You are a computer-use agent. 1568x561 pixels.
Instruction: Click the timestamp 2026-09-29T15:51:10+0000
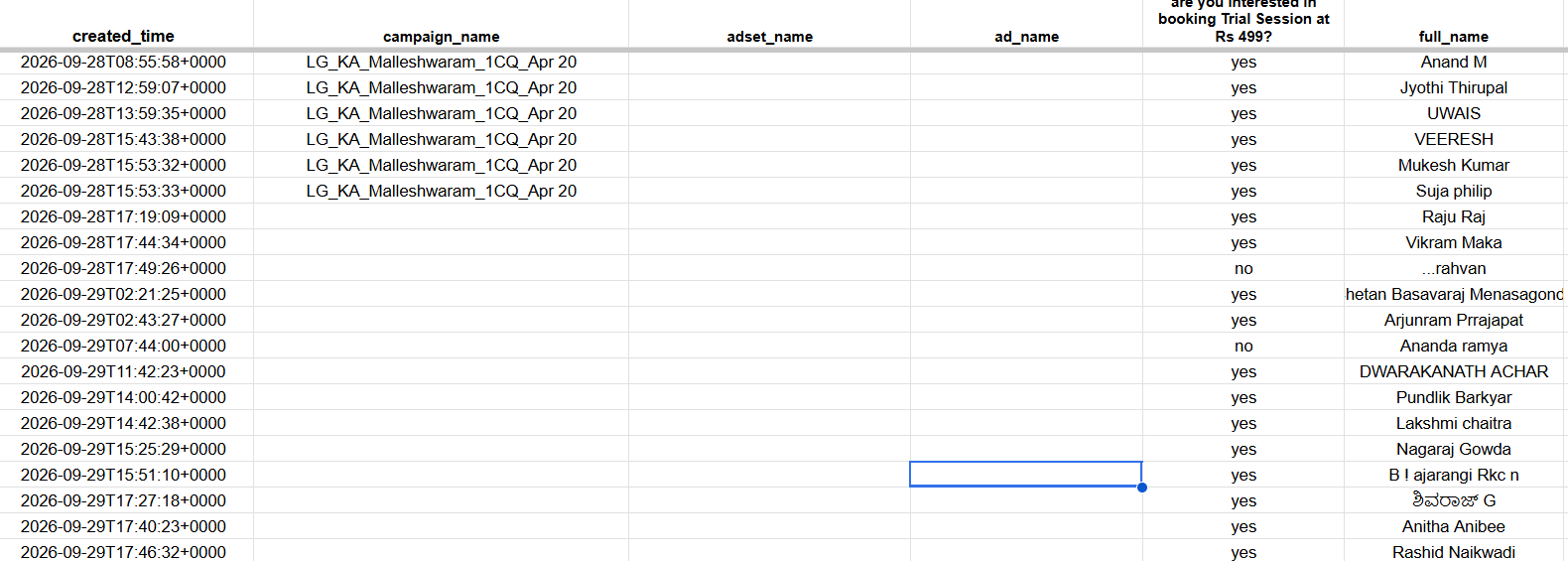click(123, 475)
